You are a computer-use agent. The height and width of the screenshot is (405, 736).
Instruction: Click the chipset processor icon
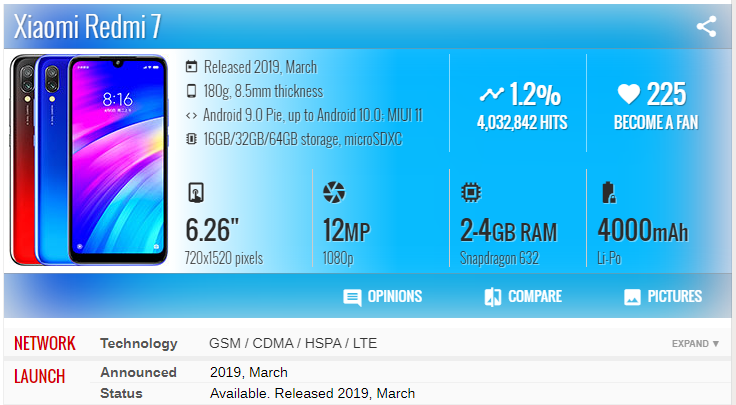click(x=469, y=192)
